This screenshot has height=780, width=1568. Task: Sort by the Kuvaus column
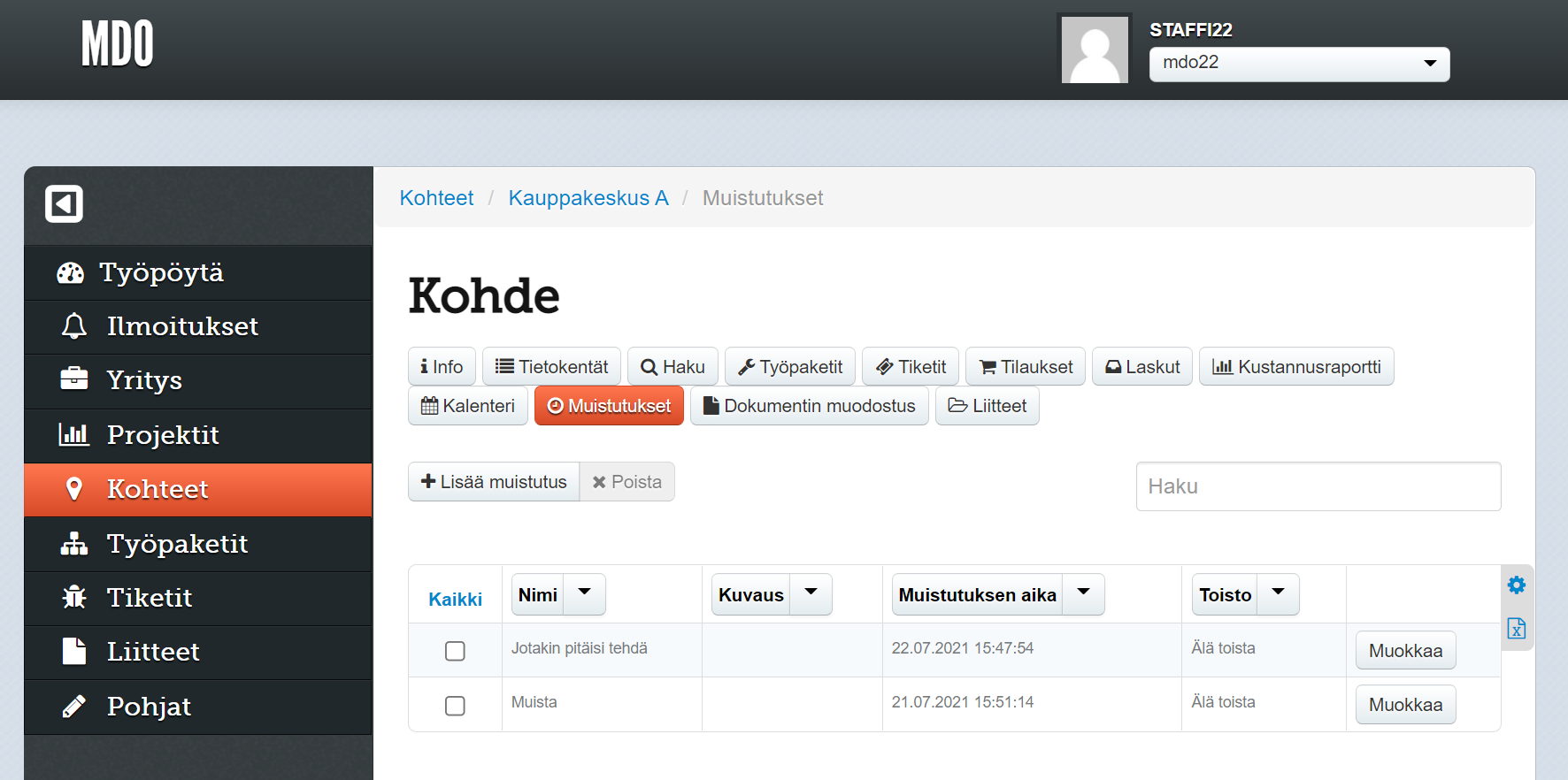[x=751, y=594]
